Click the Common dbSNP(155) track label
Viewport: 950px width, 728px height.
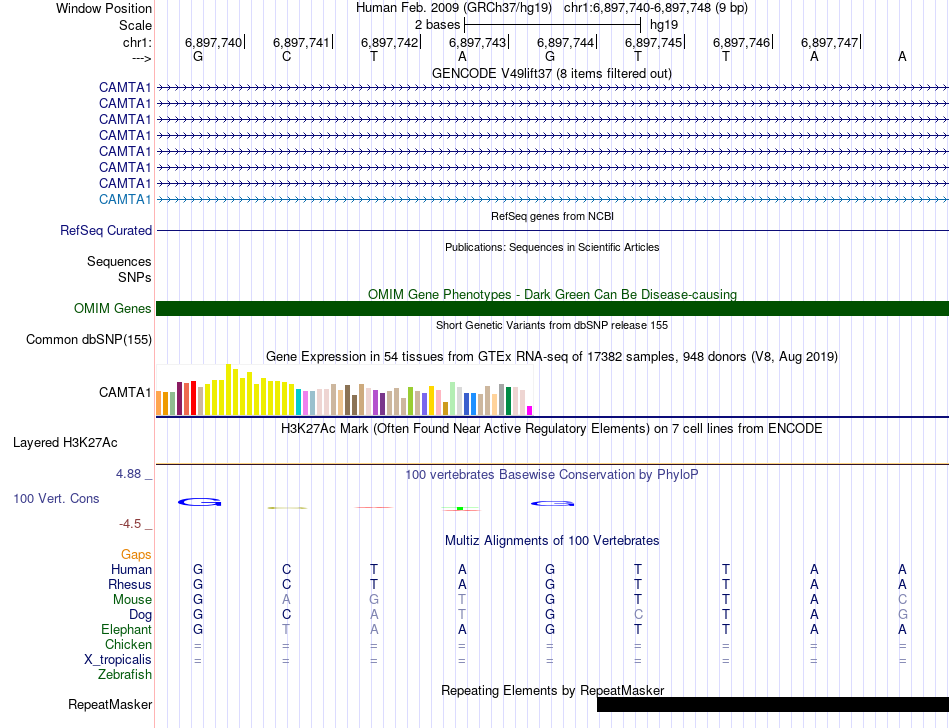pyautogui.click(x=89, y=340)
